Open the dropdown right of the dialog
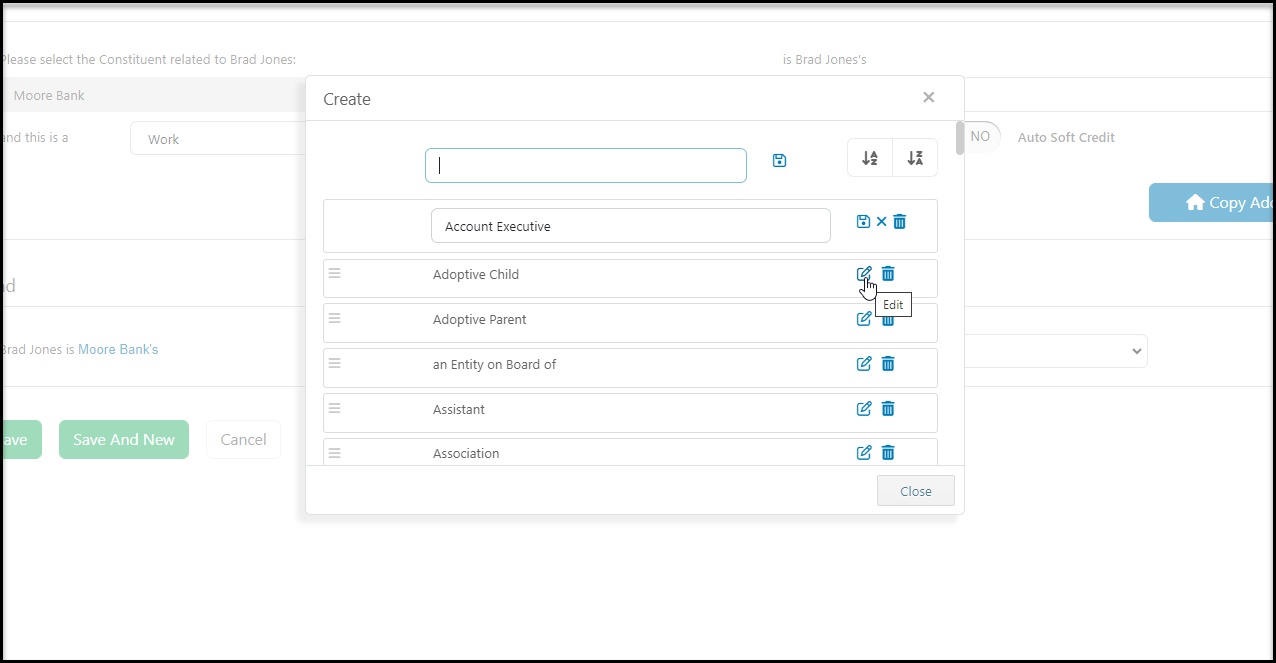 [1056, 351]
